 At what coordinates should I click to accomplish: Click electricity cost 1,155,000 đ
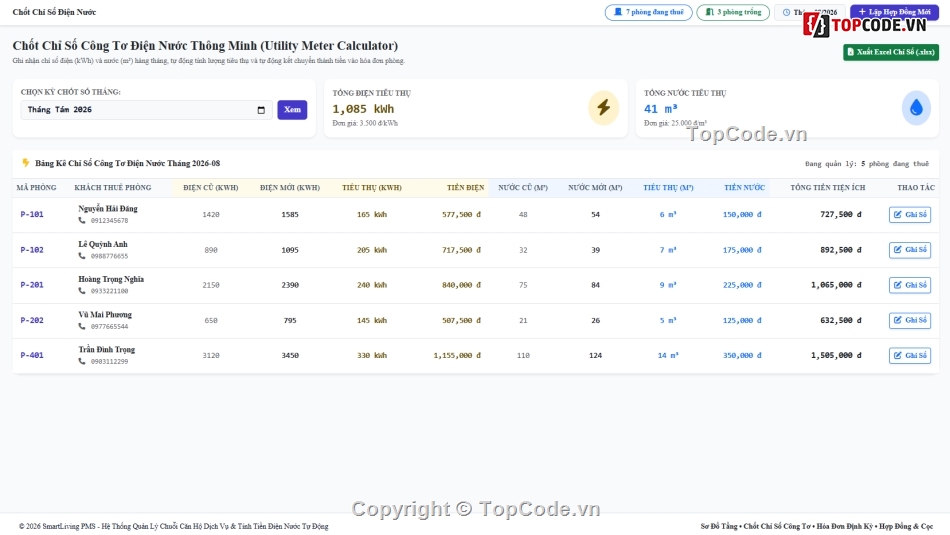[457, 356]
